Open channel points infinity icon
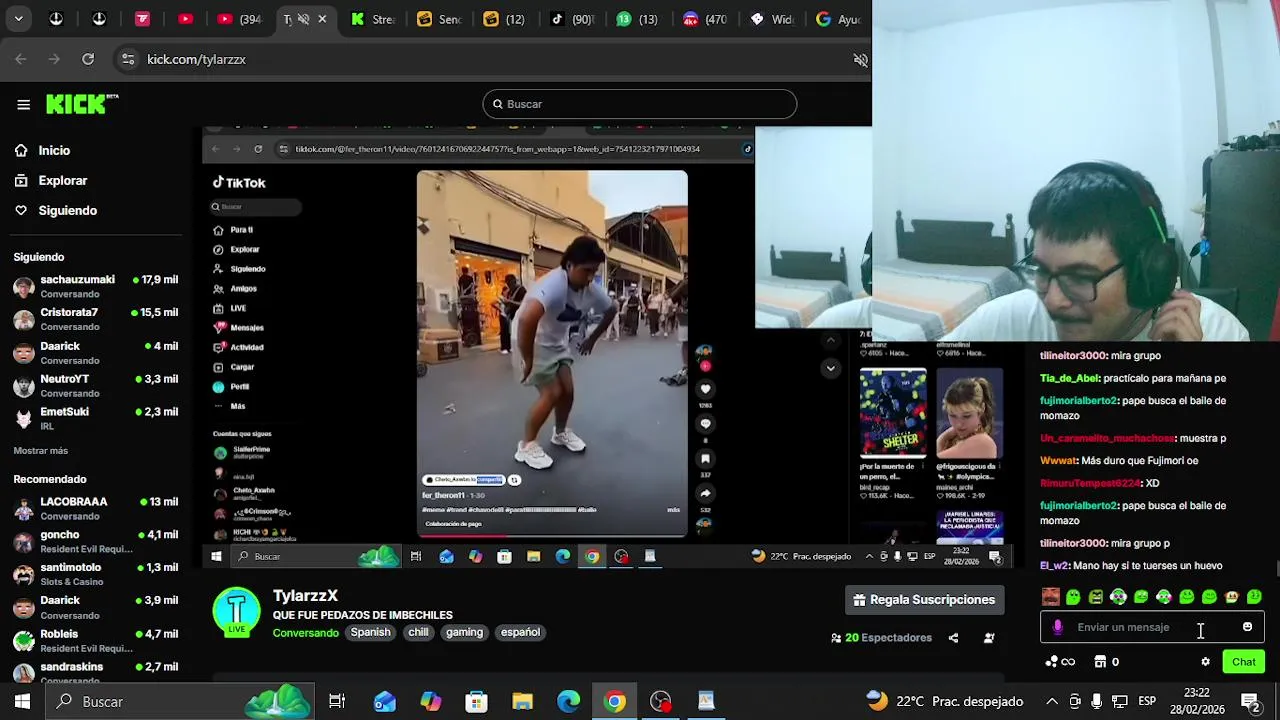The width and height of the screenshot is (1280, 720). click(1060, 662)
